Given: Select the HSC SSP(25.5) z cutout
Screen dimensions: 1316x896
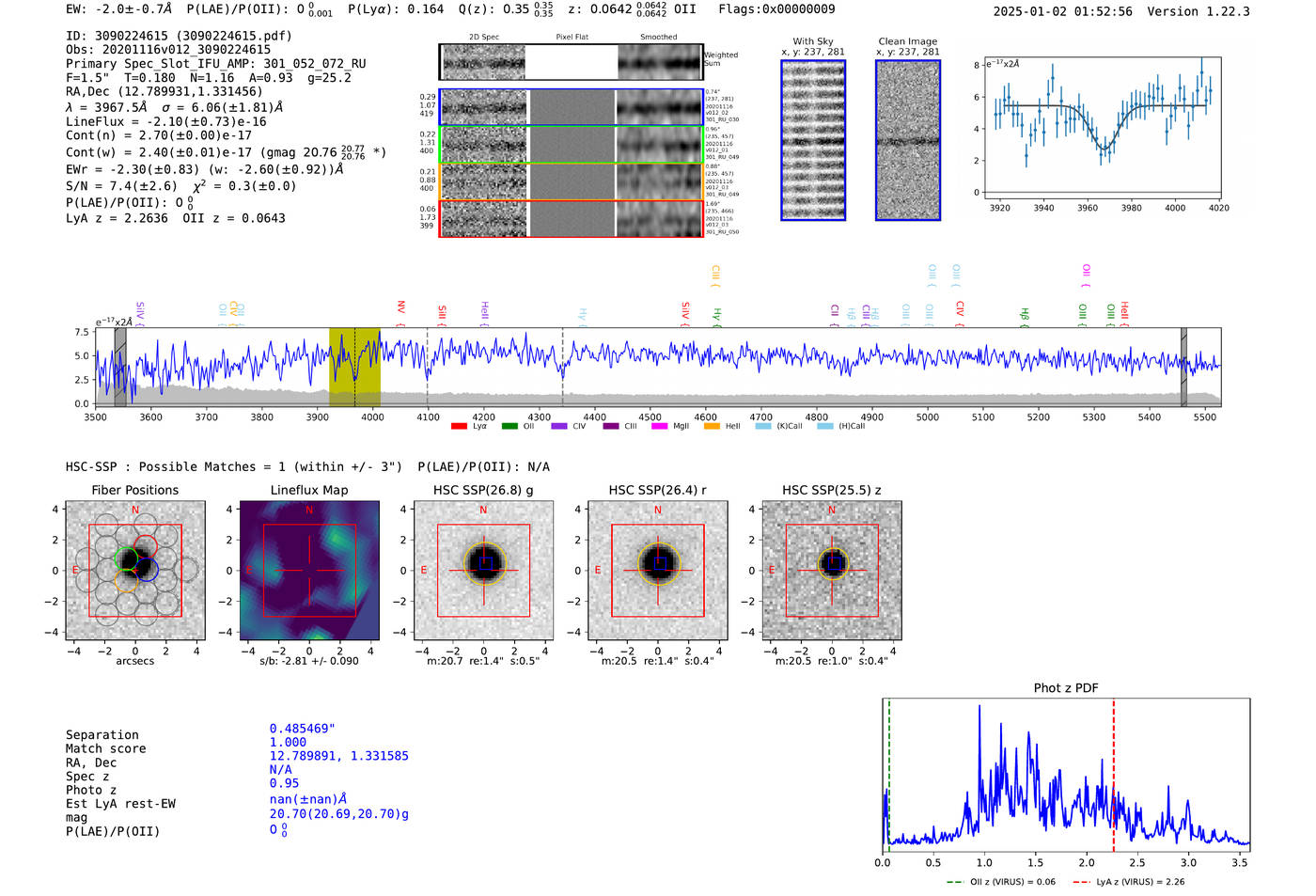Looking at the screenshot, I should (832, 571).
